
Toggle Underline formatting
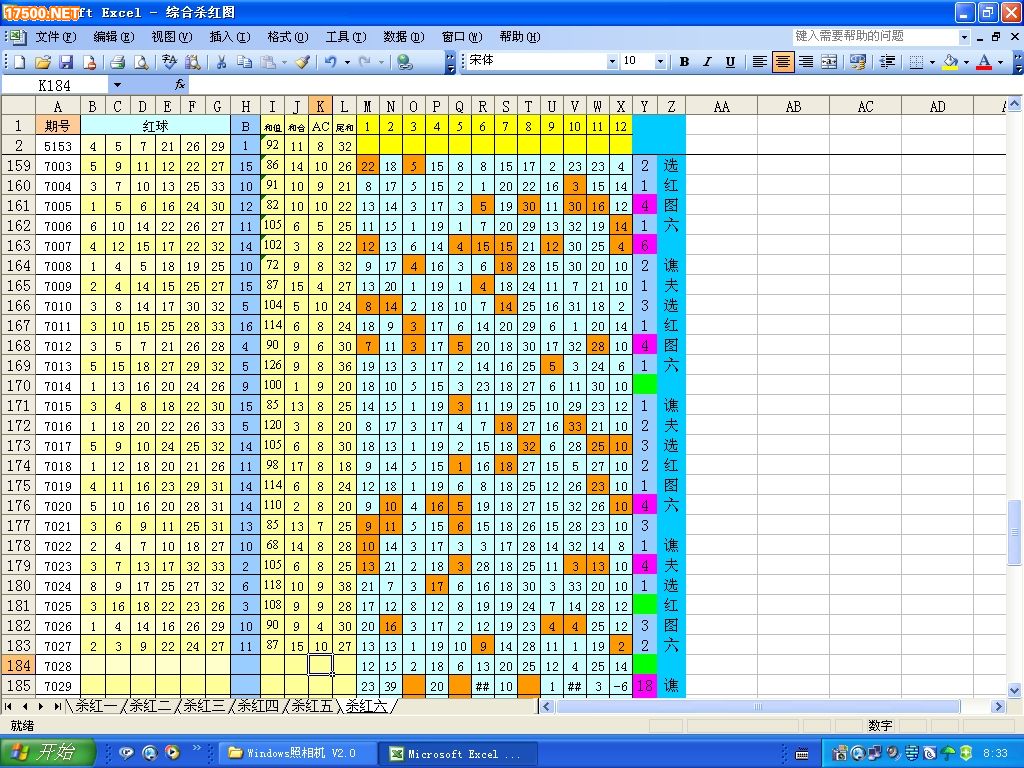coord(730,62)
